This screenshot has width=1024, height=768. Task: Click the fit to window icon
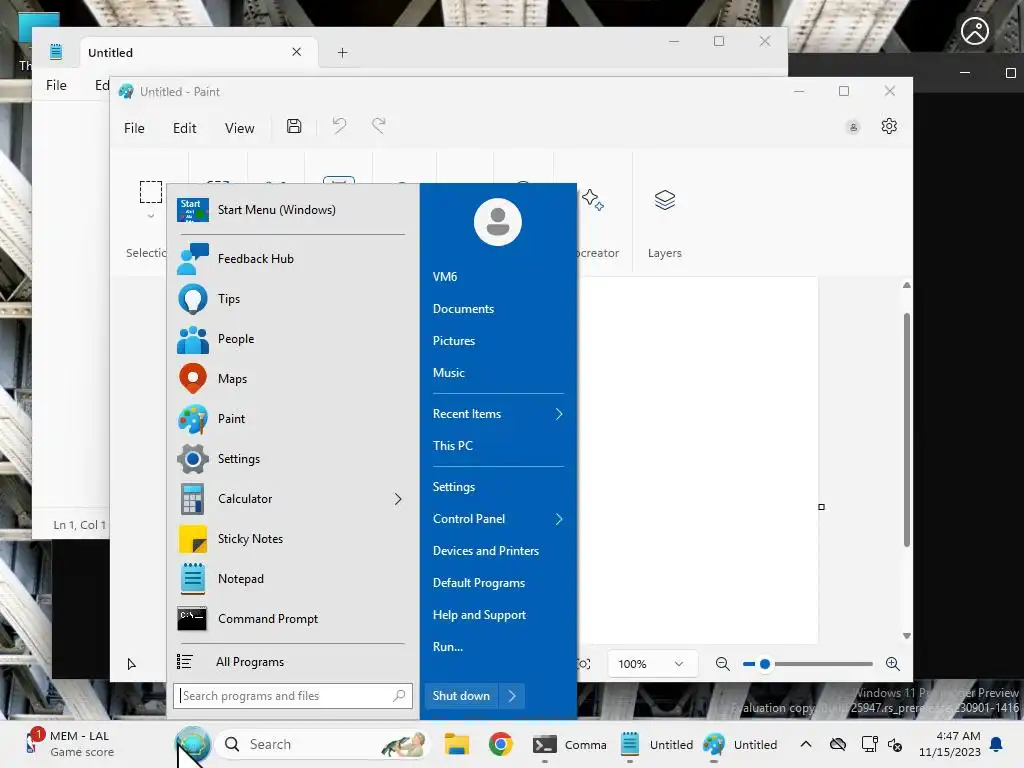coord(584,664)
